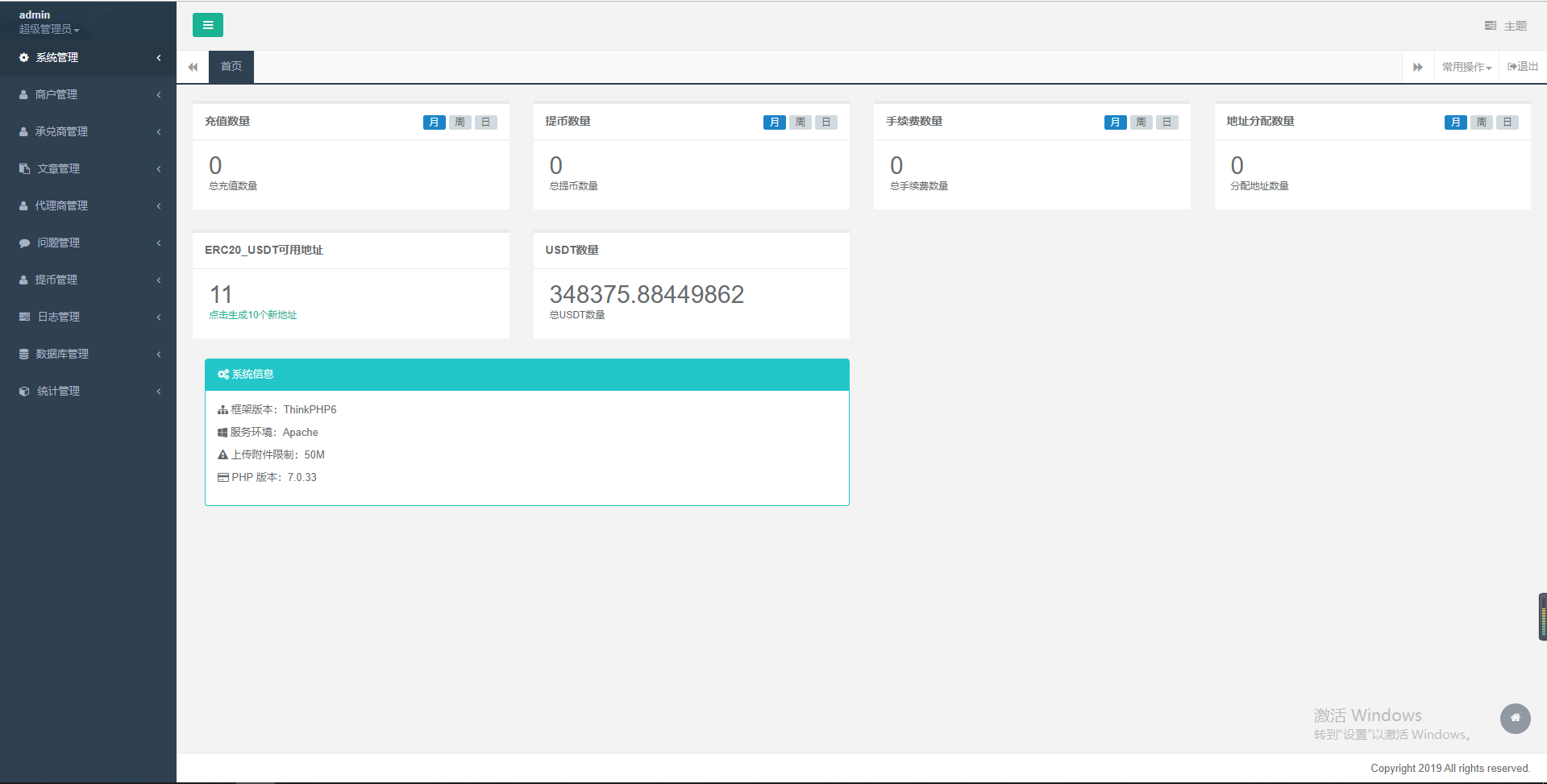Click the sitemap icon beside 框架版本
The width and height of the screenshot is (1547, 784).
tap(222, 410)
